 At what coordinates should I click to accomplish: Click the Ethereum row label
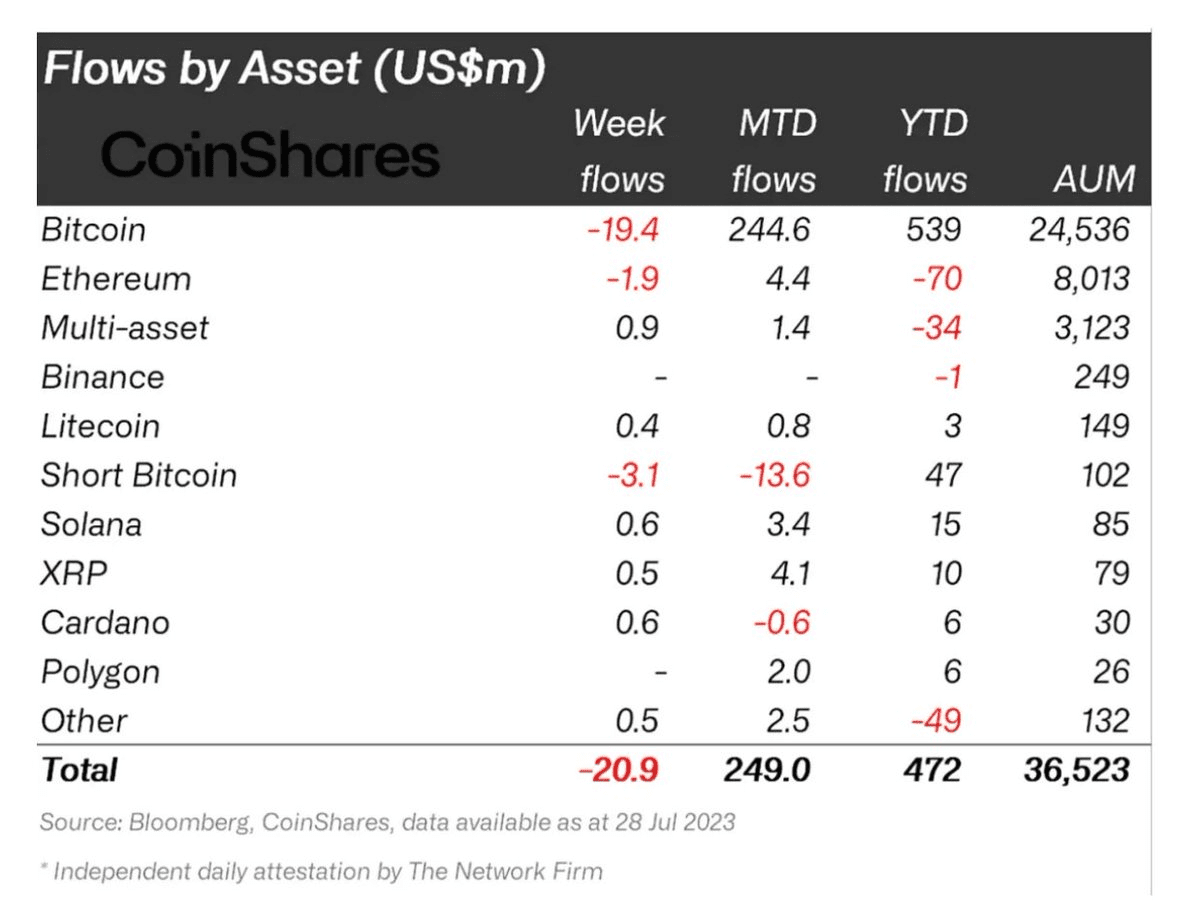116,279
